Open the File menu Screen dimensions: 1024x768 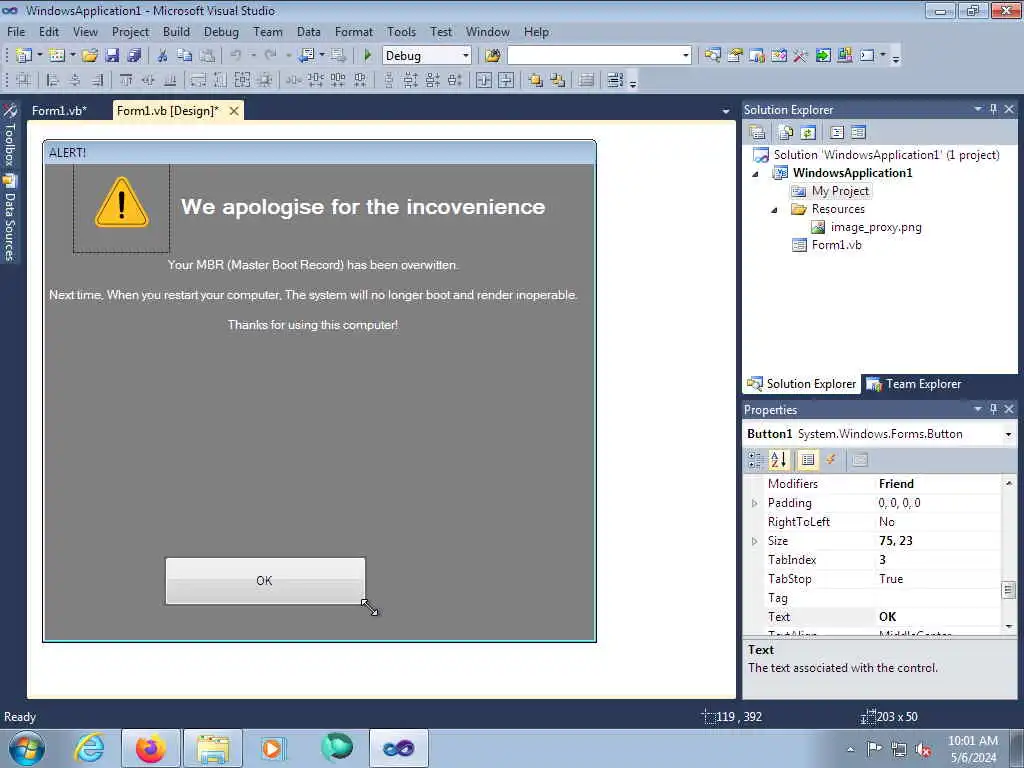tap(16, 31)
